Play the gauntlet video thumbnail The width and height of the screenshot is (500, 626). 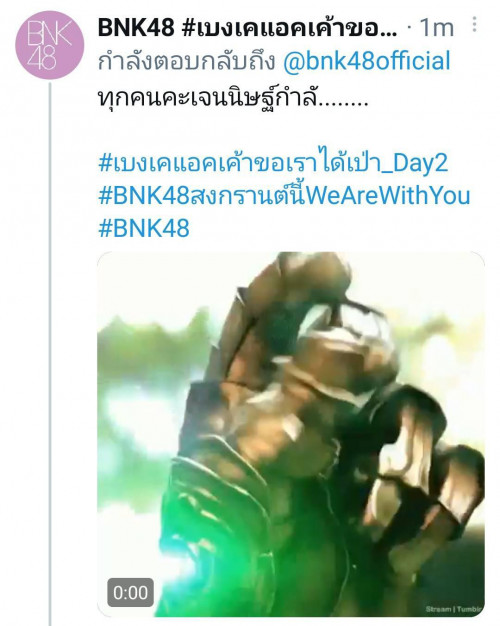click(x=291, y=434)
